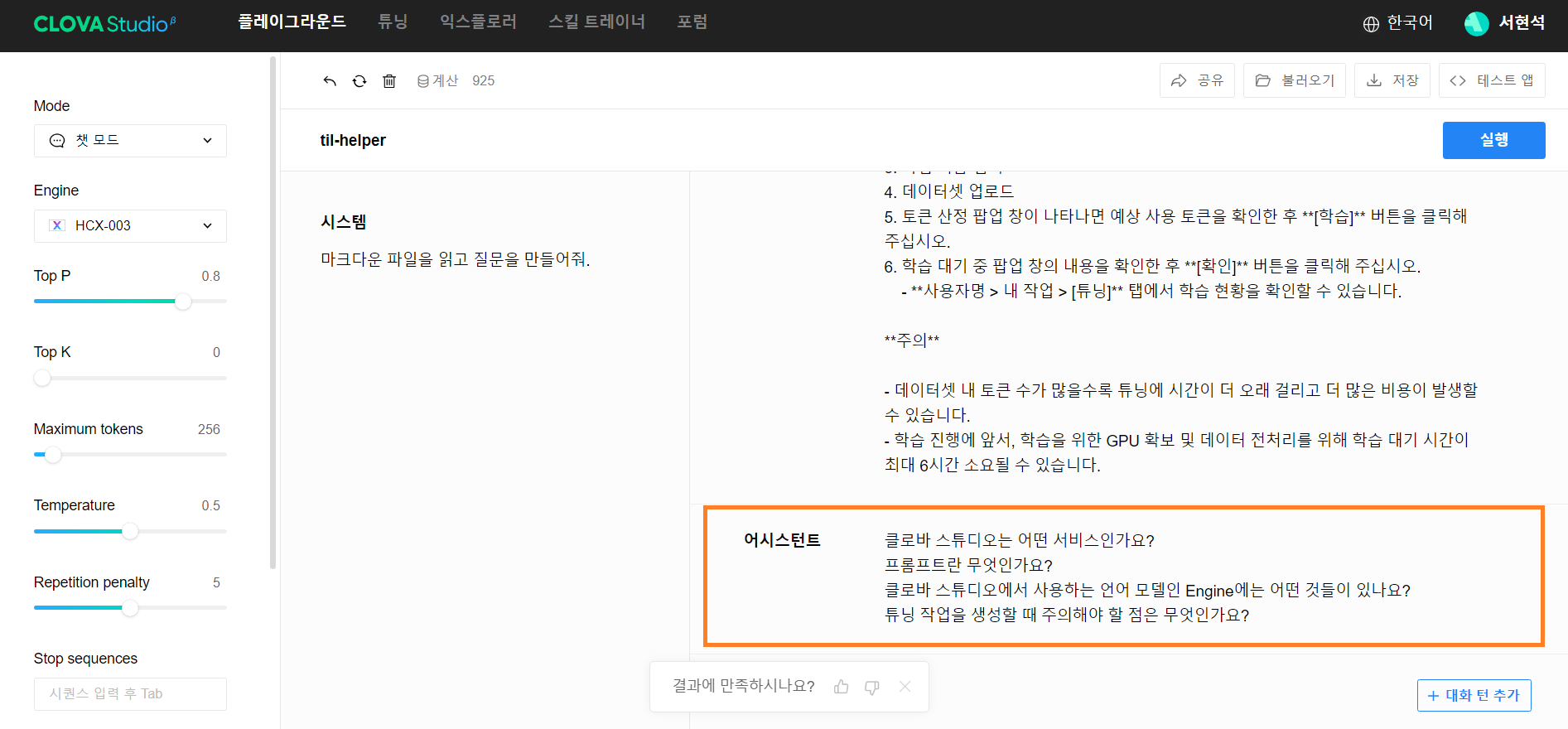
Task: Click the 테스트 앱 button
Action: click(1492, 80)
